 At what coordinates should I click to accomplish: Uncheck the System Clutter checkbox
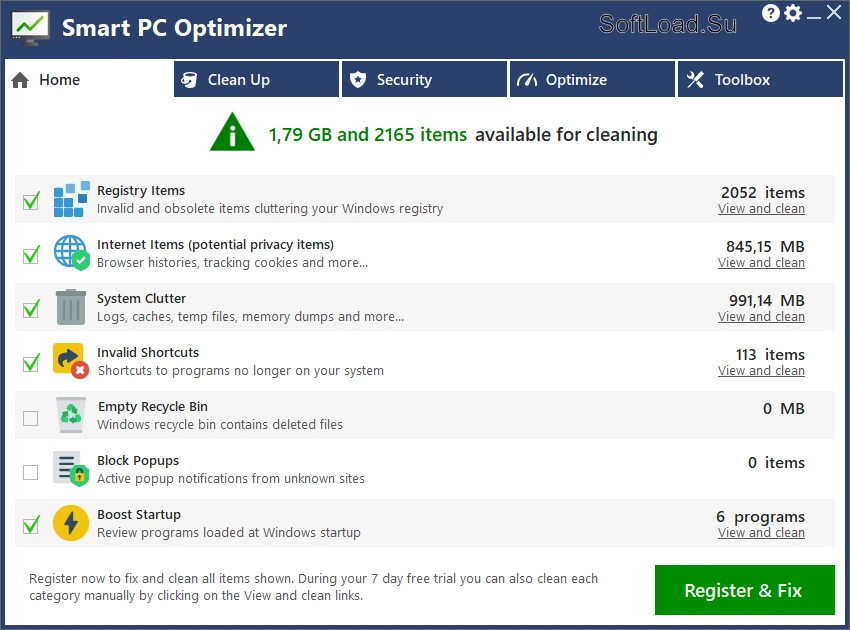31,309
